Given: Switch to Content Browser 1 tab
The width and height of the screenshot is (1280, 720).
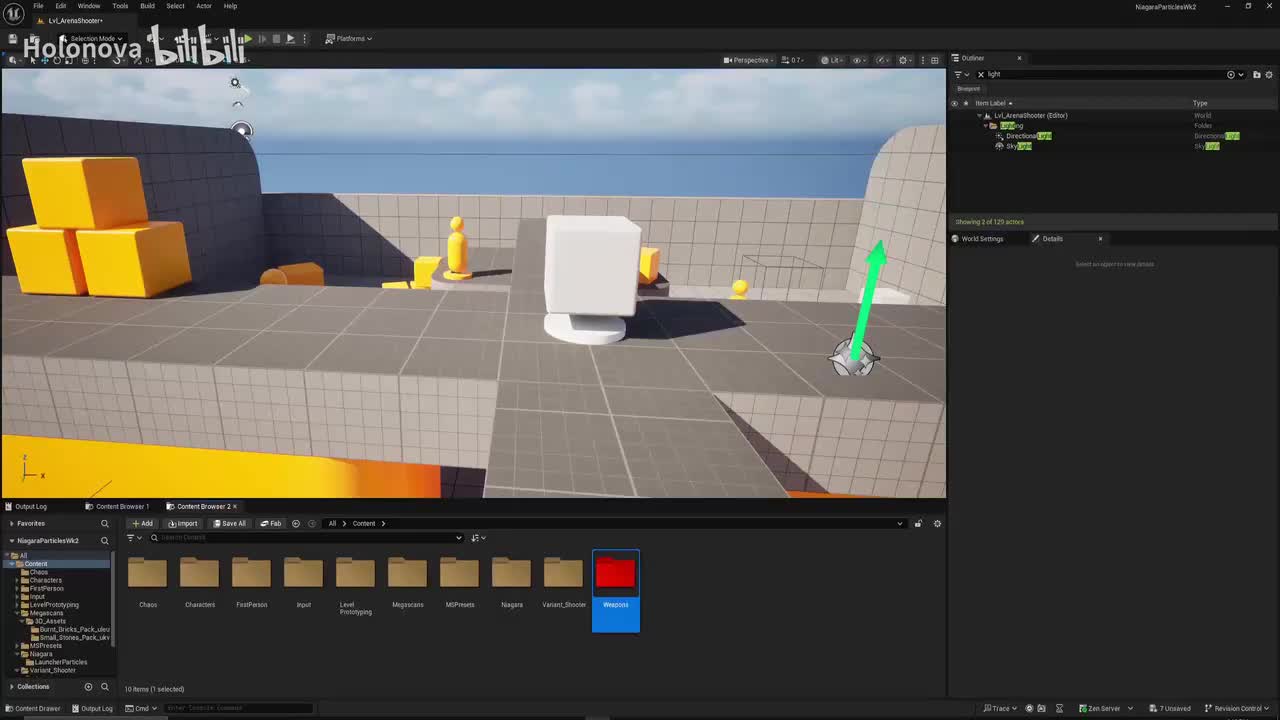Looking at the screenshot, I should point(121,506).
